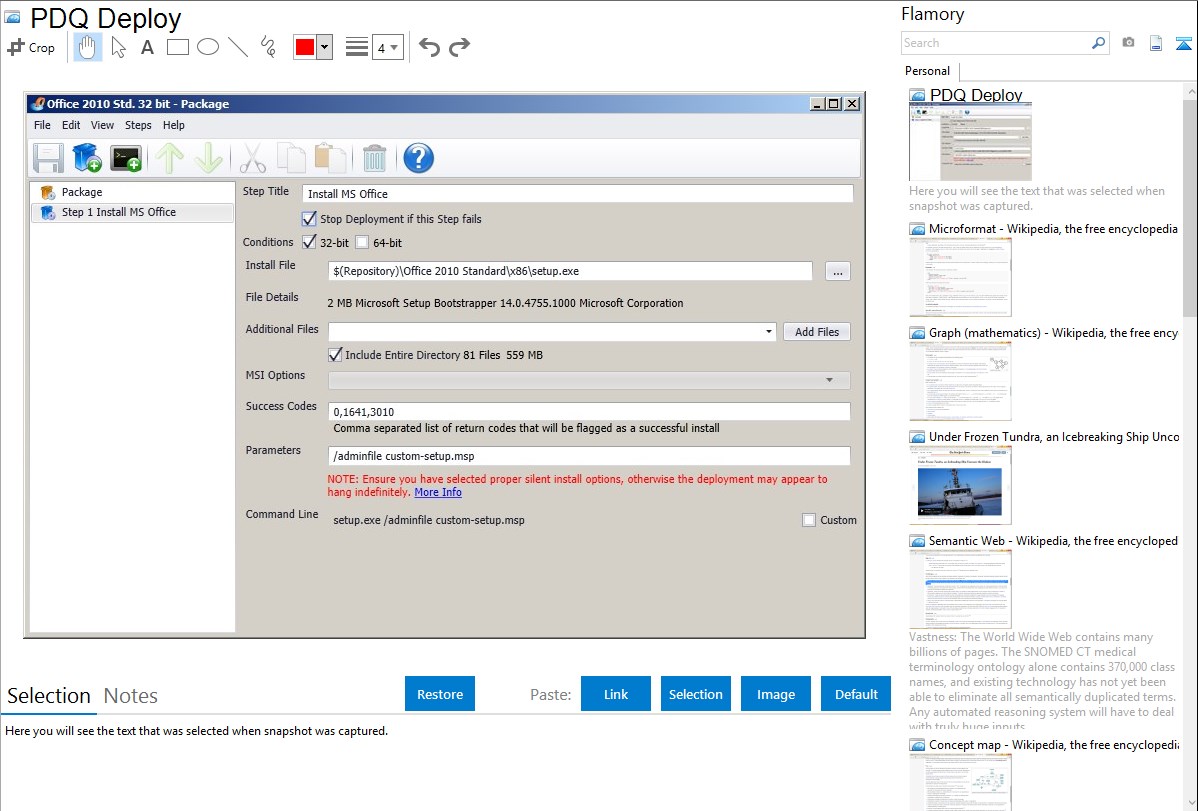Click the red color swatch

click(x=305, y=47)
